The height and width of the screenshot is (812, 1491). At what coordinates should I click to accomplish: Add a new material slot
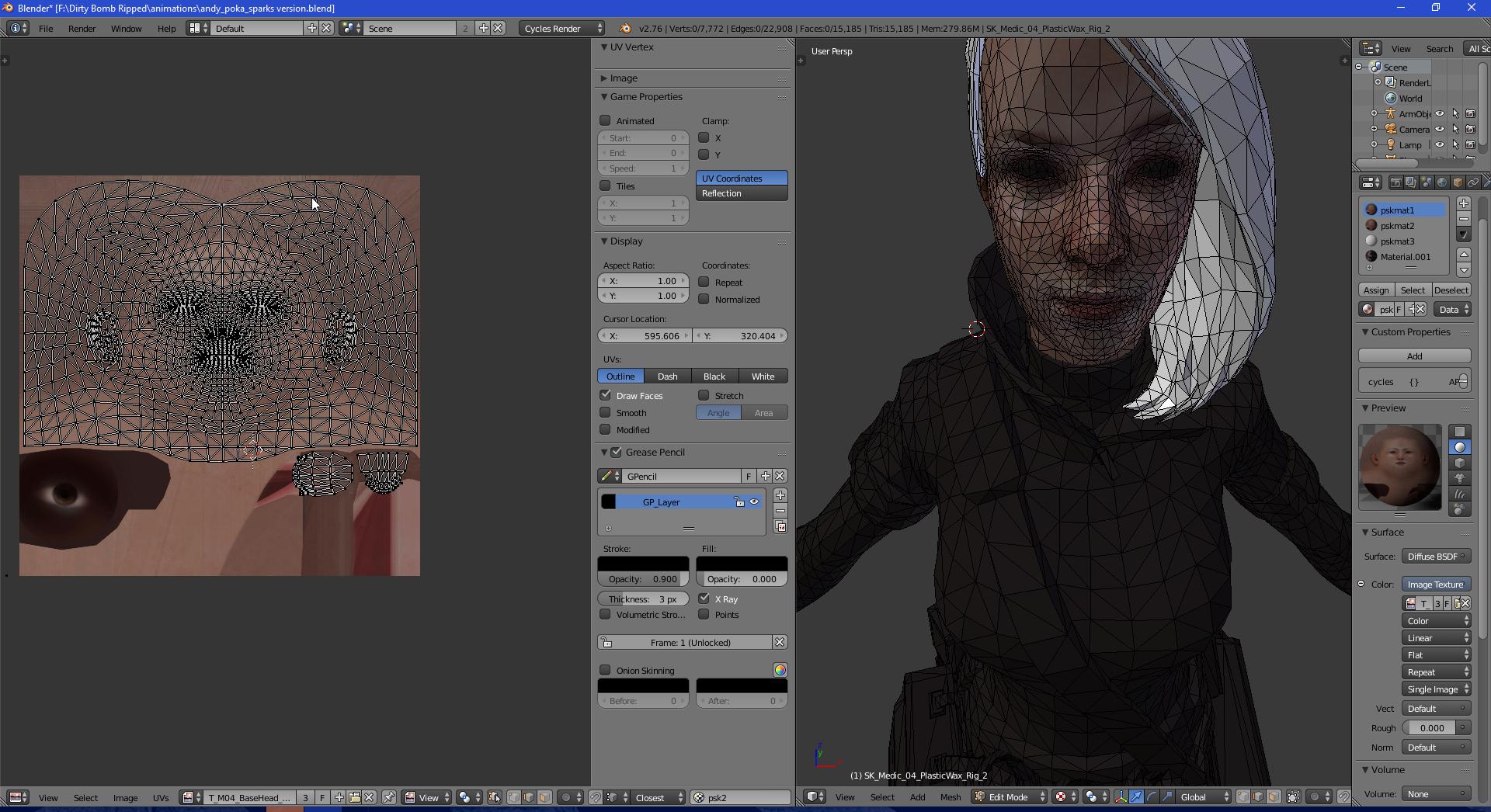click(x=1464, y=203)
